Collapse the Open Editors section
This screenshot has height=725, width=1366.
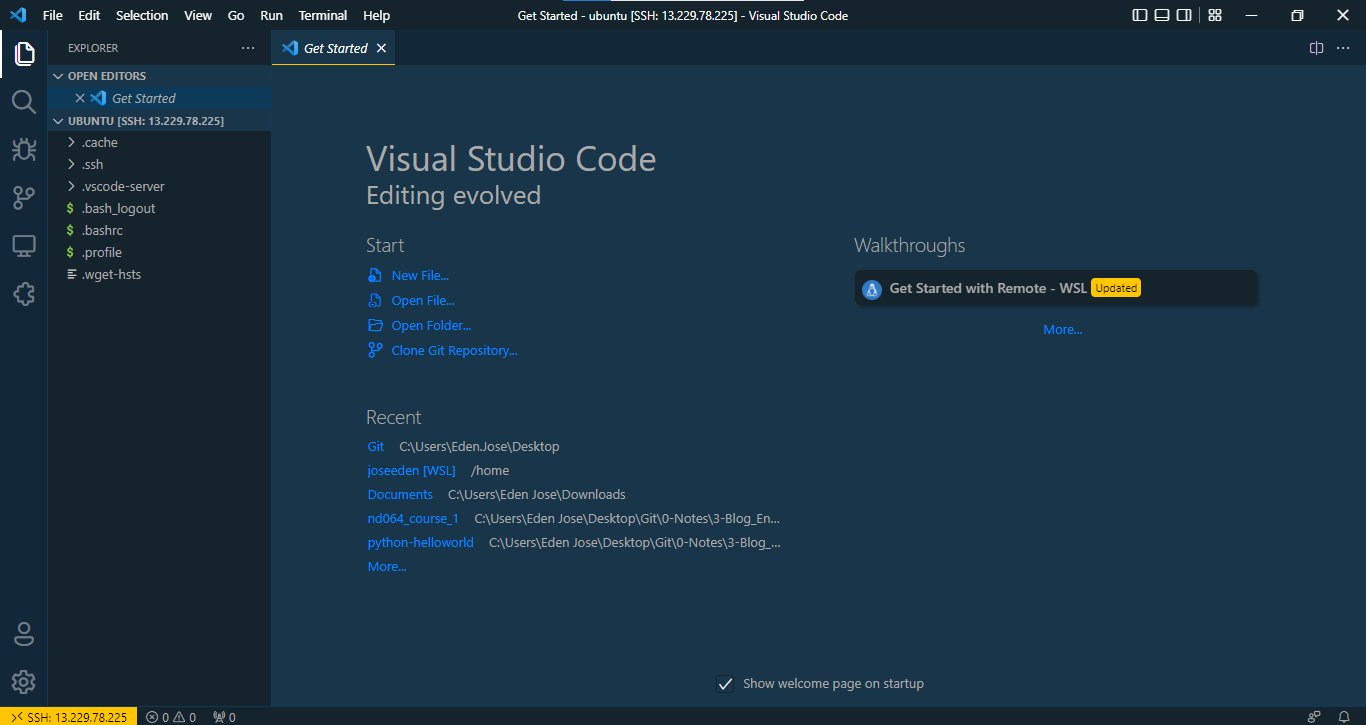click(106, 76)
